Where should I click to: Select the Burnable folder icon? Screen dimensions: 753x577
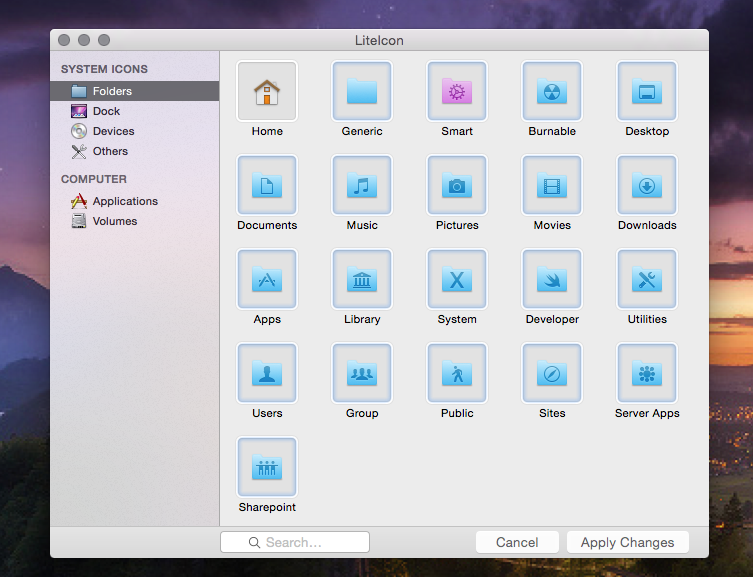pyautogui.click(x=552, y=91)
